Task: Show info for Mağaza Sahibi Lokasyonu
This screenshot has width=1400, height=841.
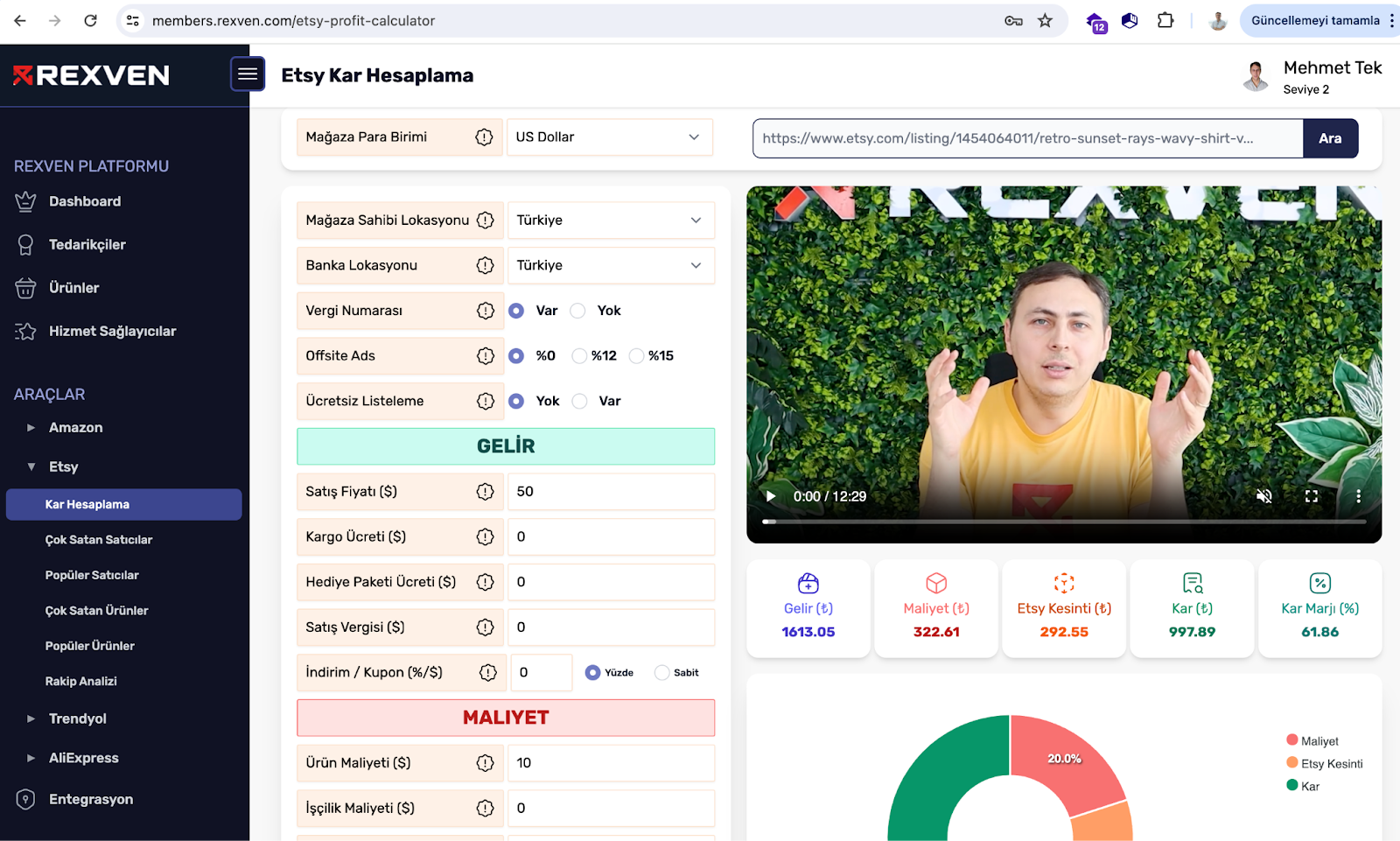Action: [x=486, y=221]
